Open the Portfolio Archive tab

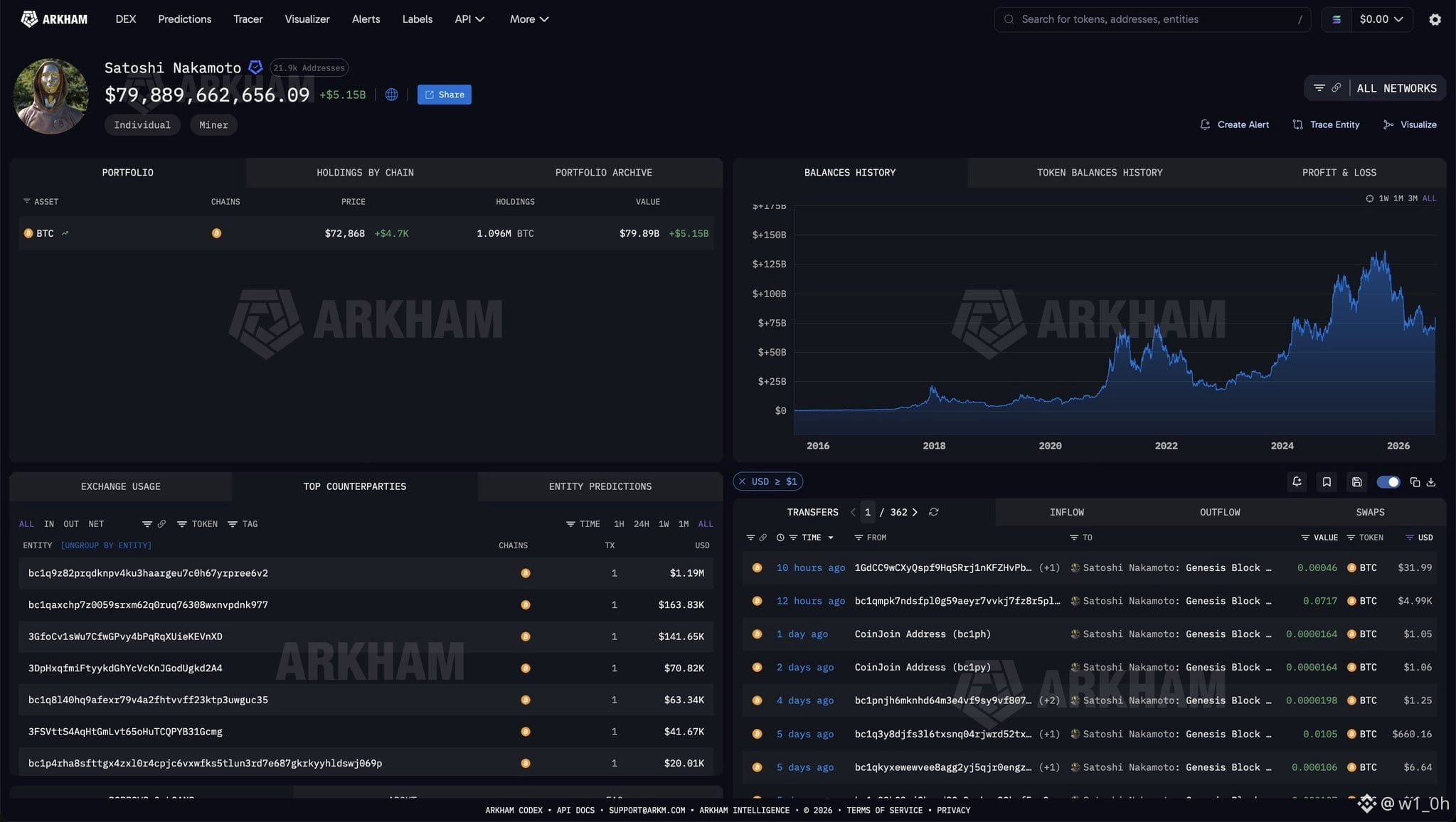(603, 173)
